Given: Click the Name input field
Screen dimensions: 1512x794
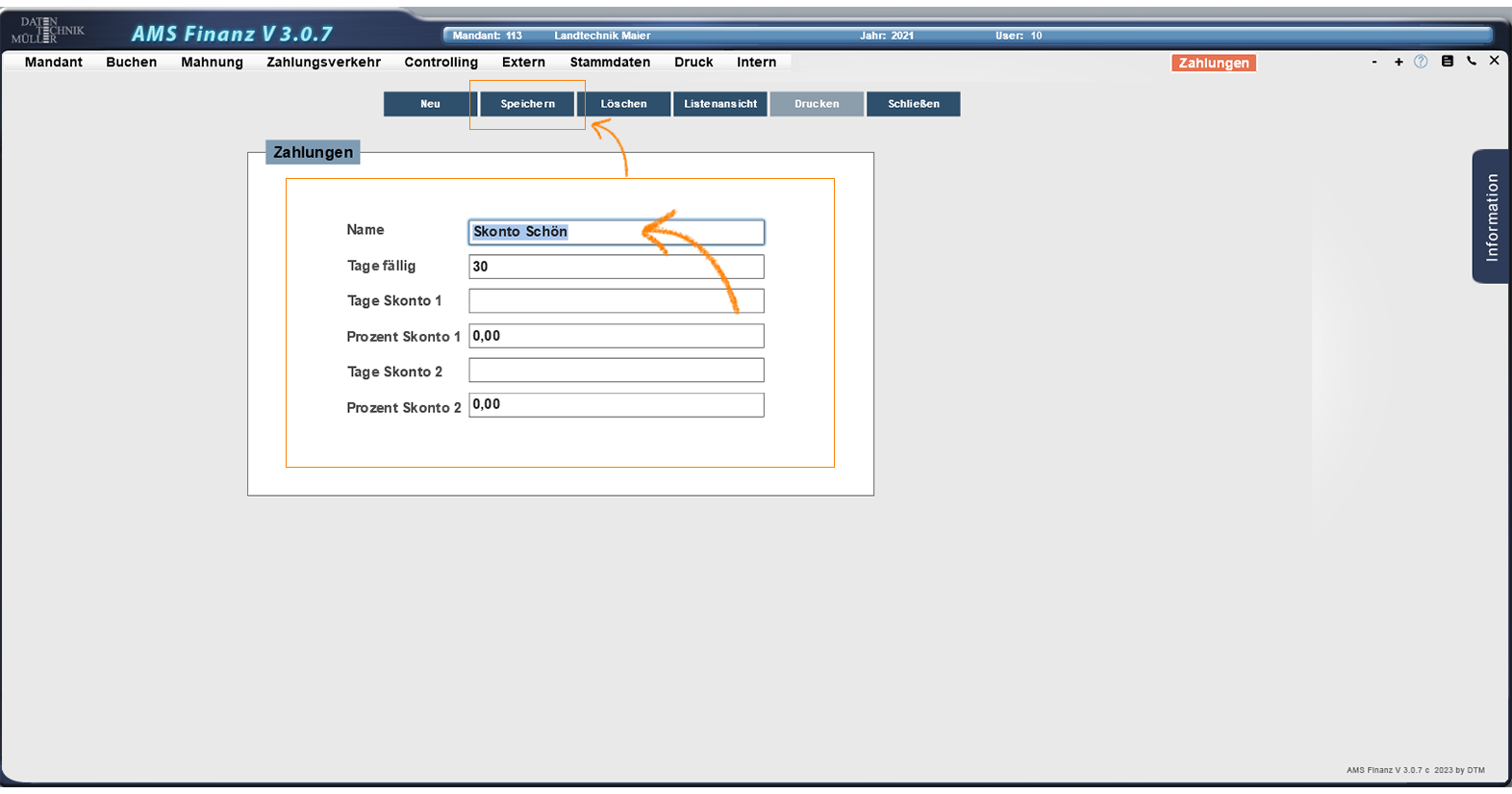Looking at the screenshot, I should pos(616,232).
